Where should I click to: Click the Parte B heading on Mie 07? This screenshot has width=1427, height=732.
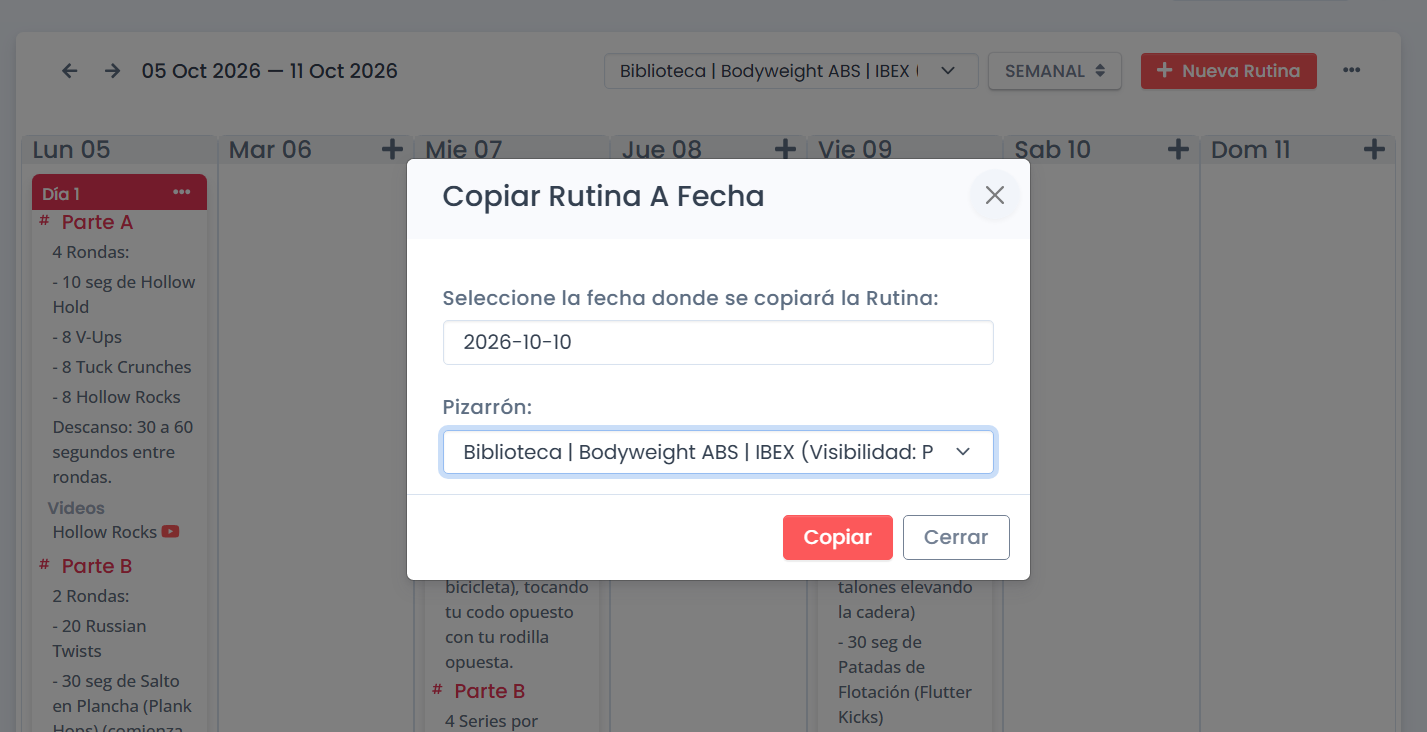[490, 691]
